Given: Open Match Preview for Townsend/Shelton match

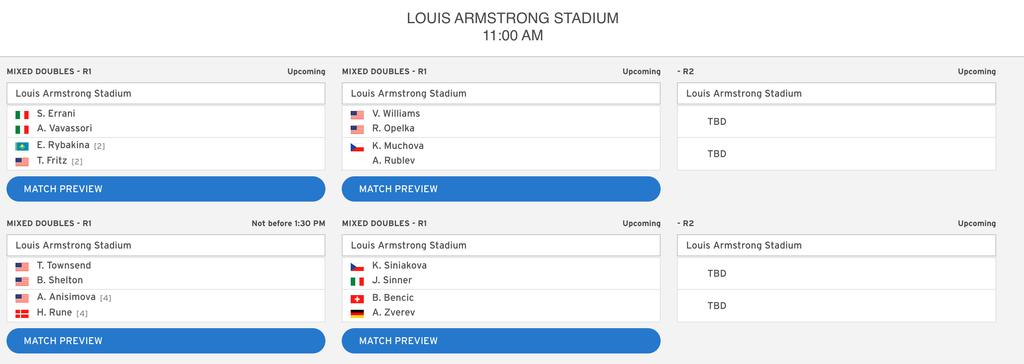Looking at the screenshot, I should click(x=166, y=340).
